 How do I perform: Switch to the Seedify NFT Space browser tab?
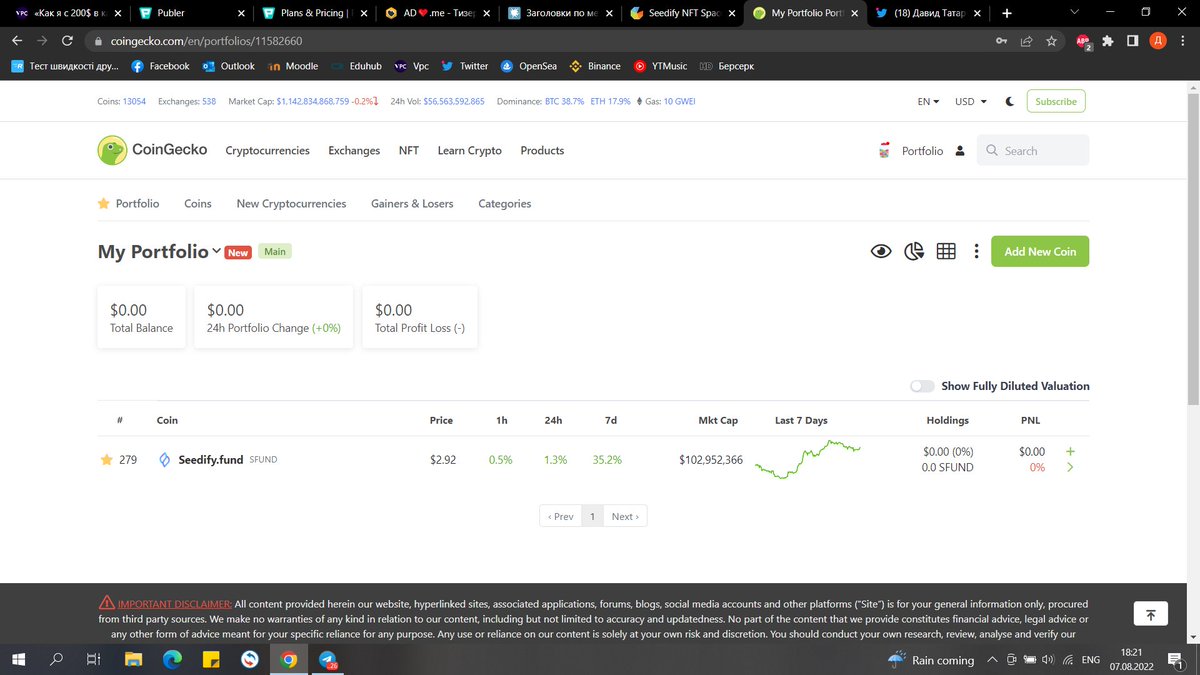coord(685,13)
